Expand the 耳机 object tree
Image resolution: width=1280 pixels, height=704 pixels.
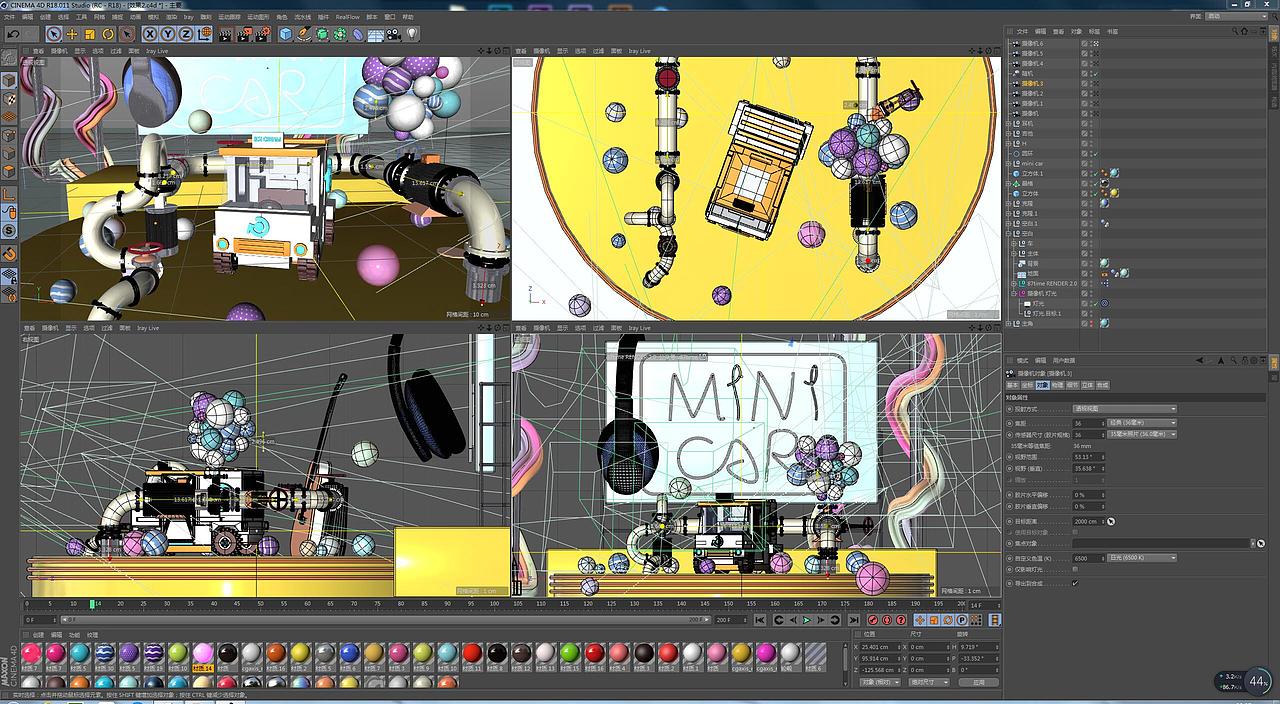[x=1008, y=123]
